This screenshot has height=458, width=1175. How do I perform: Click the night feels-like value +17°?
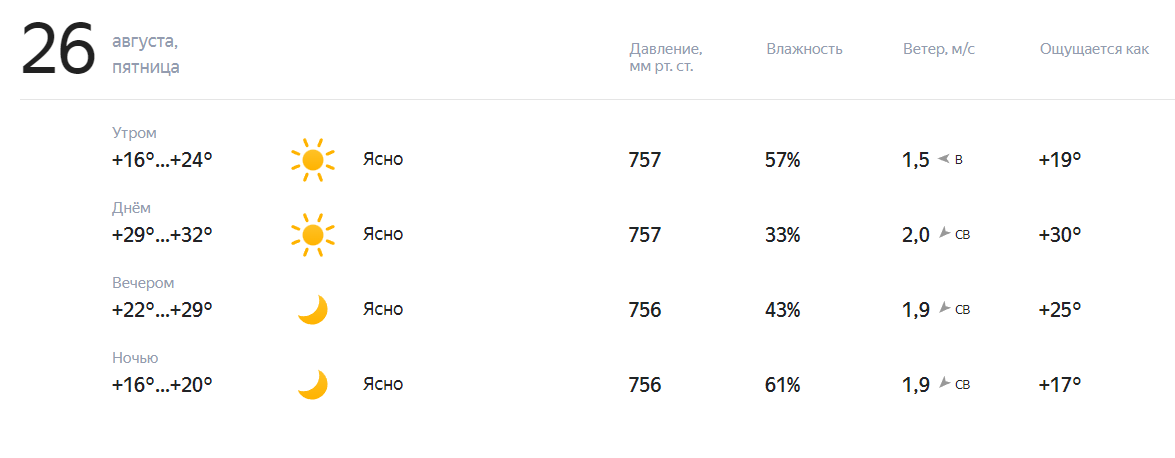coord(1060,385)
